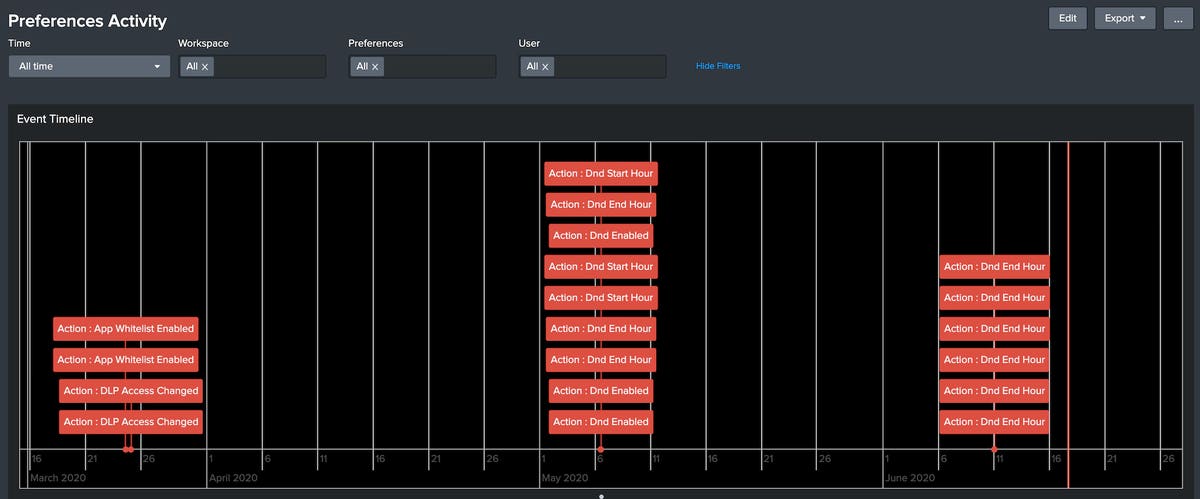The width and height of the screenshot is (1200, 499).
Task: Click the red event dot in June 2020
Action: [x=994, y=450]
